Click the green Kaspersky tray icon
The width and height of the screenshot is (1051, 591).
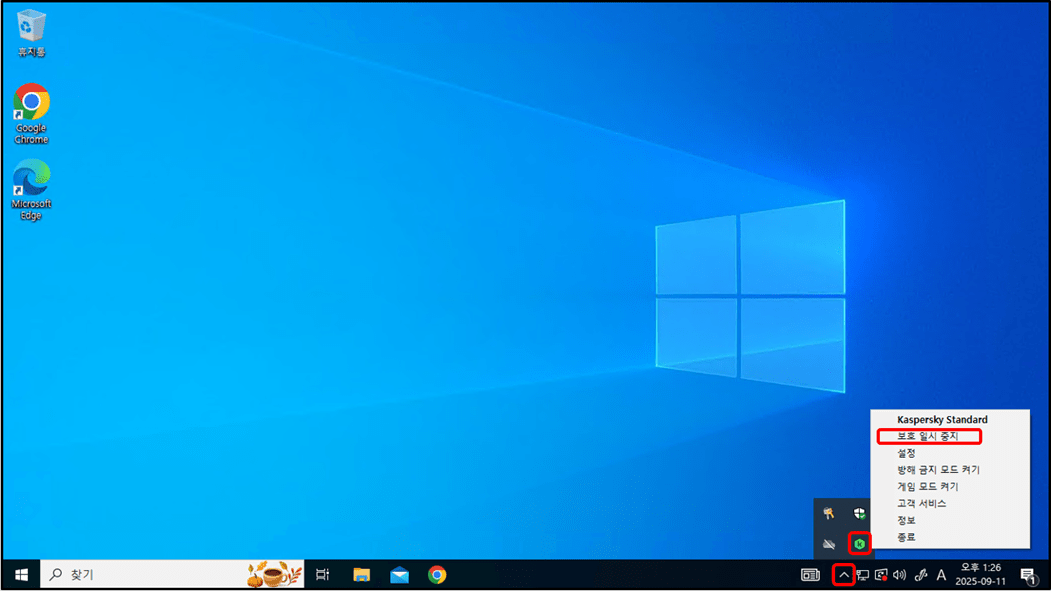click(x=859, y=543)
